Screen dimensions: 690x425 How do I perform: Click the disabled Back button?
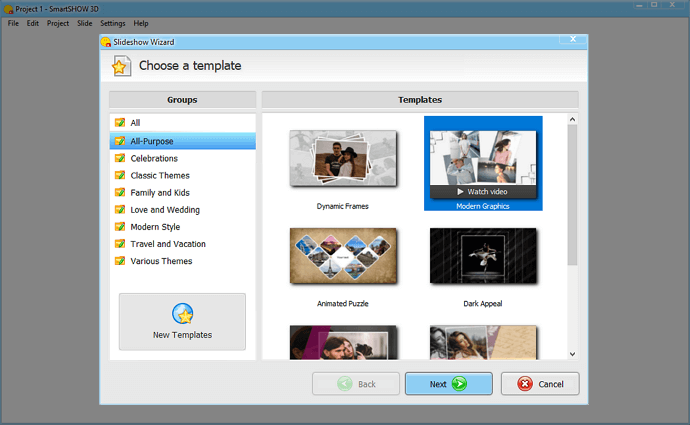pos(356,384)
